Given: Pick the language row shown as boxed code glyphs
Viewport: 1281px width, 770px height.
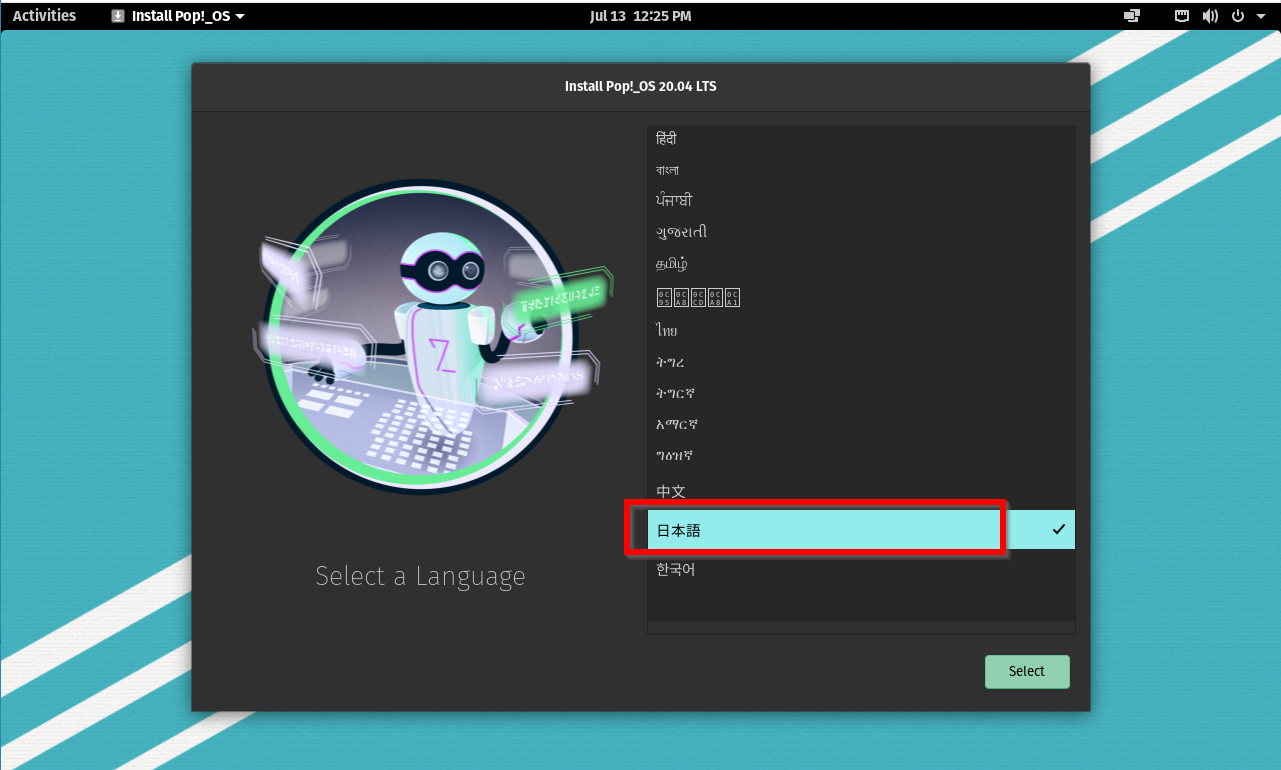Looking at the screenshot, I should pos(861,297).
